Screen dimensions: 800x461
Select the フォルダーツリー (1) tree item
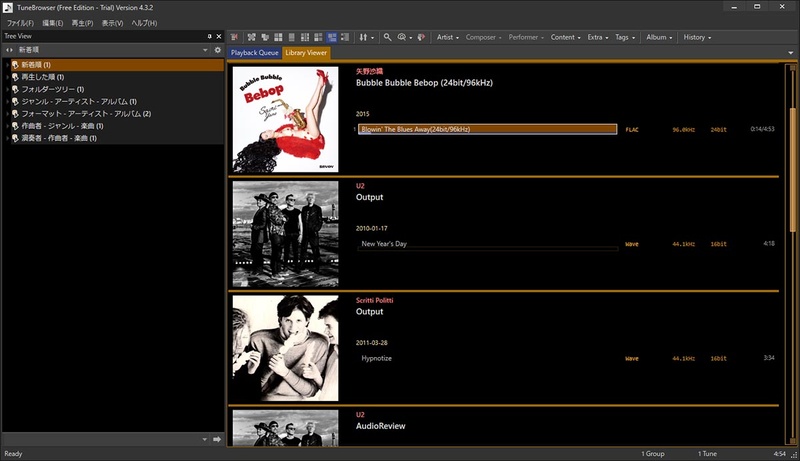click(x=117, y=89)
